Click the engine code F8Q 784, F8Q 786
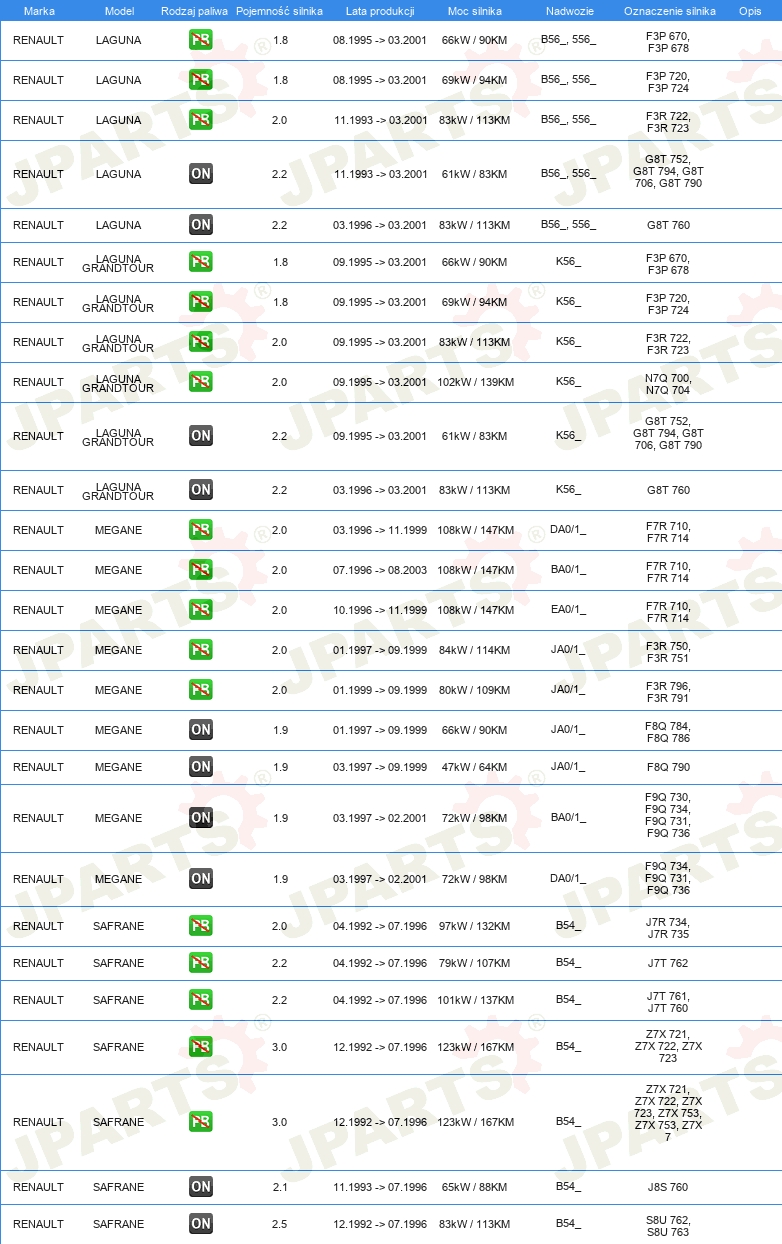 (668, 732)
